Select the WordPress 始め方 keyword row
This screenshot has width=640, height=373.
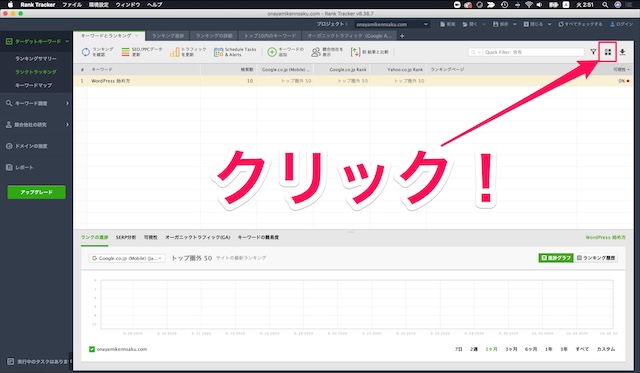353,81
